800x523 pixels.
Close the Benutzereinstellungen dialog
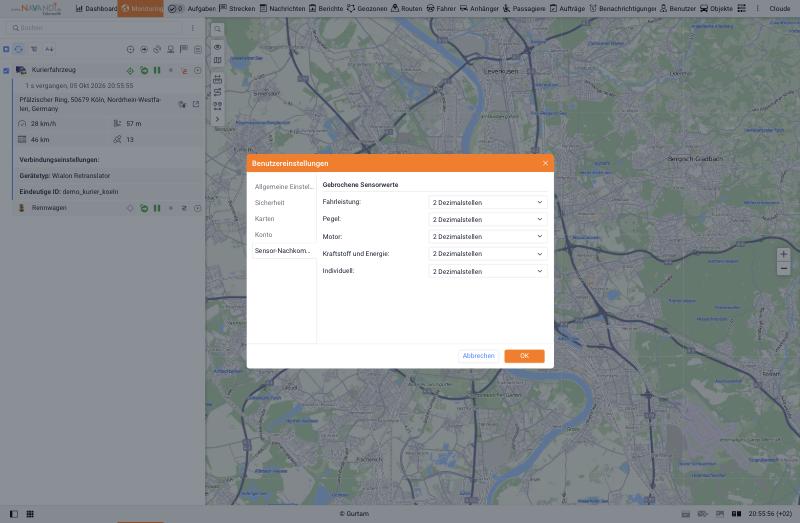545,163
